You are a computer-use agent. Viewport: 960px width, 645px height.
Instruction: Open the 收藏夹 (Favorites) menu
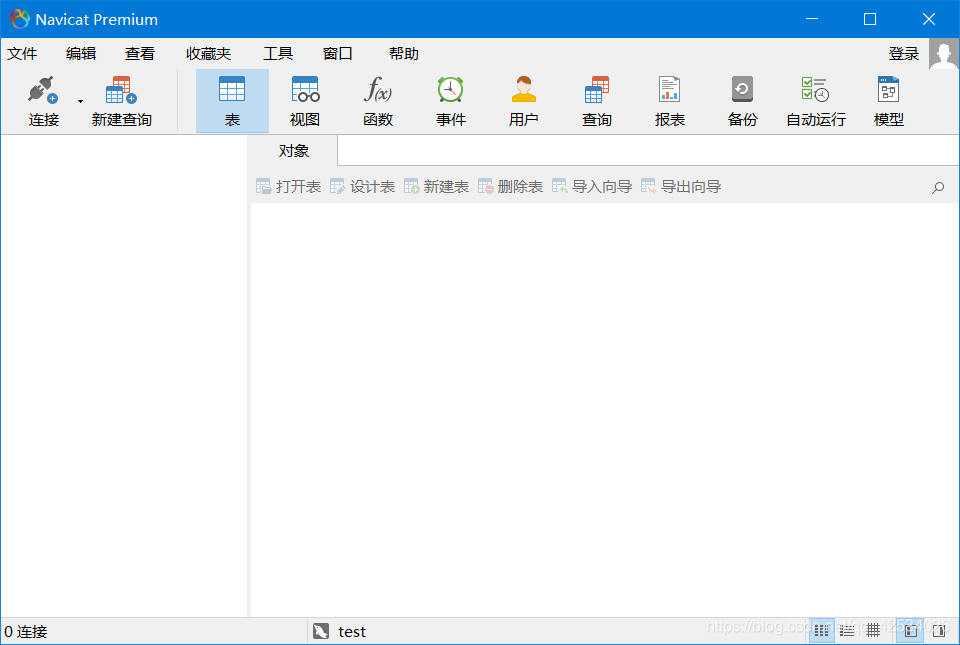tap(208, 54)
